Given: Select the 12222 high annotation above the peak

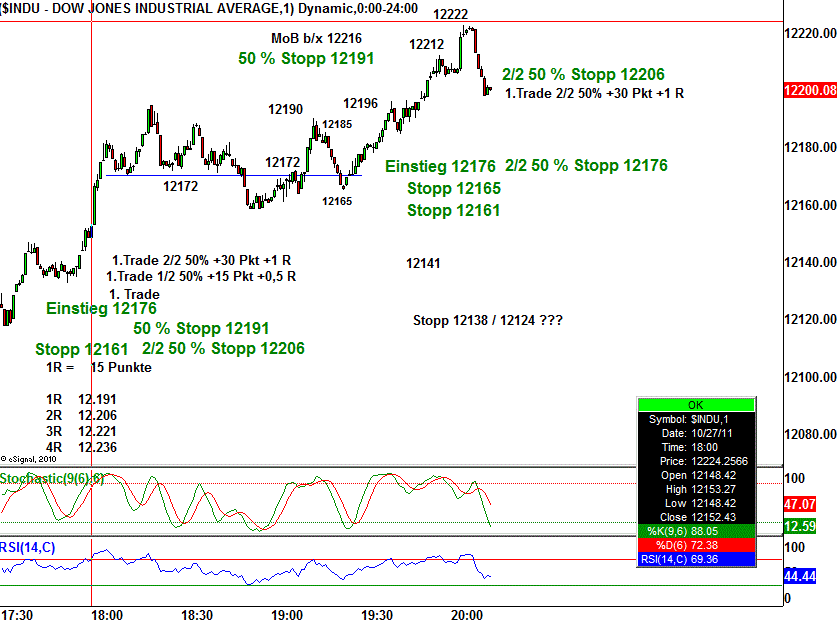Looking at the screenshot, I should click(x=451, y=14).
